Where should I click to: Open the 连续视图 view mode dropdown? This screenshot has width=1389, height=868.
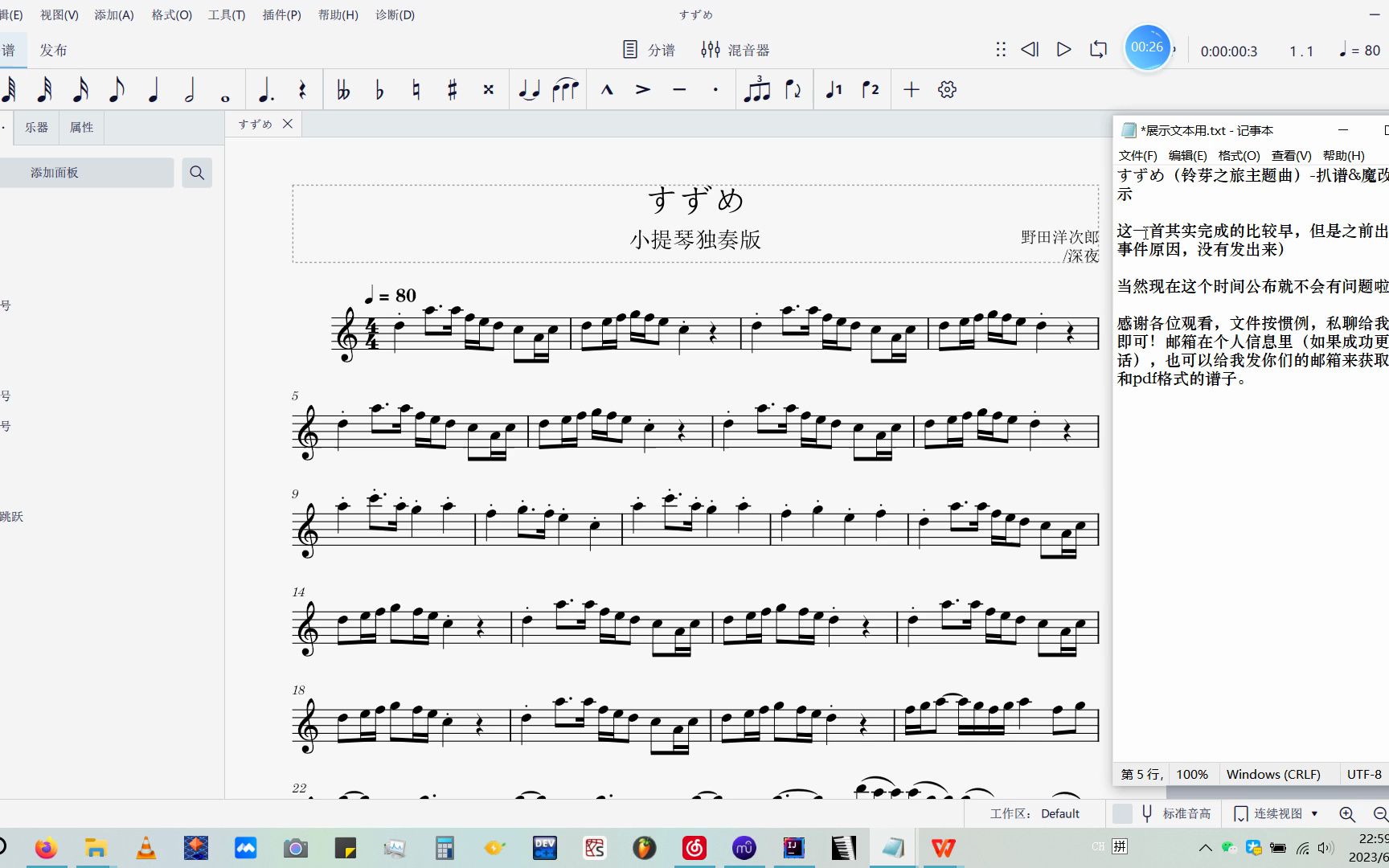pyautogui.click(x=1276, y=813)
